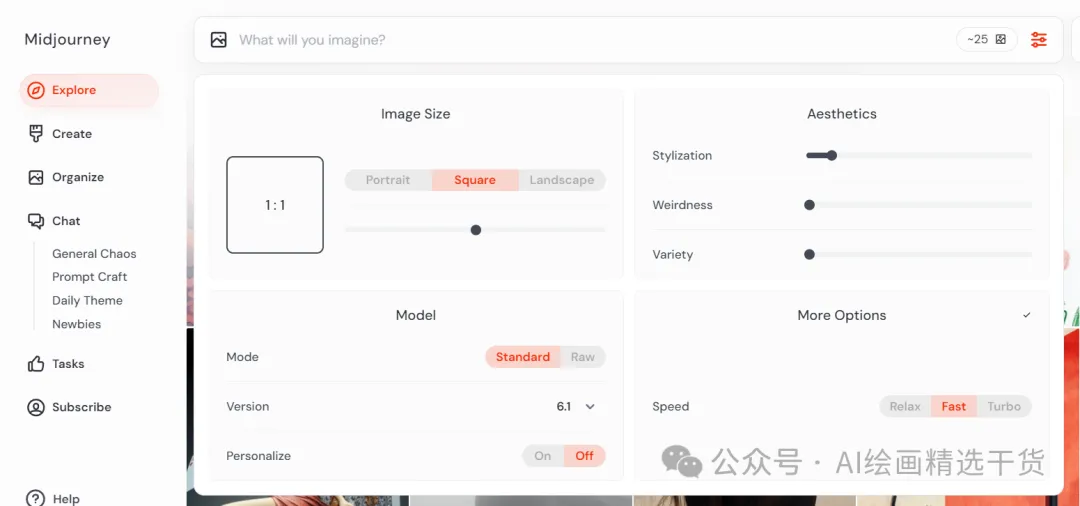Image resolution: width=1080 pixels, height=506 pixels.
Task: Click the Midjourney logo text
Action: point(68,40)
